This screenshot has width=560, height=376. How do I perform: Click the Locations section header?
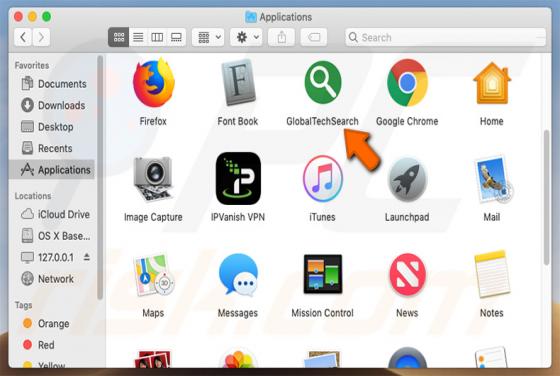pos(33,196)
